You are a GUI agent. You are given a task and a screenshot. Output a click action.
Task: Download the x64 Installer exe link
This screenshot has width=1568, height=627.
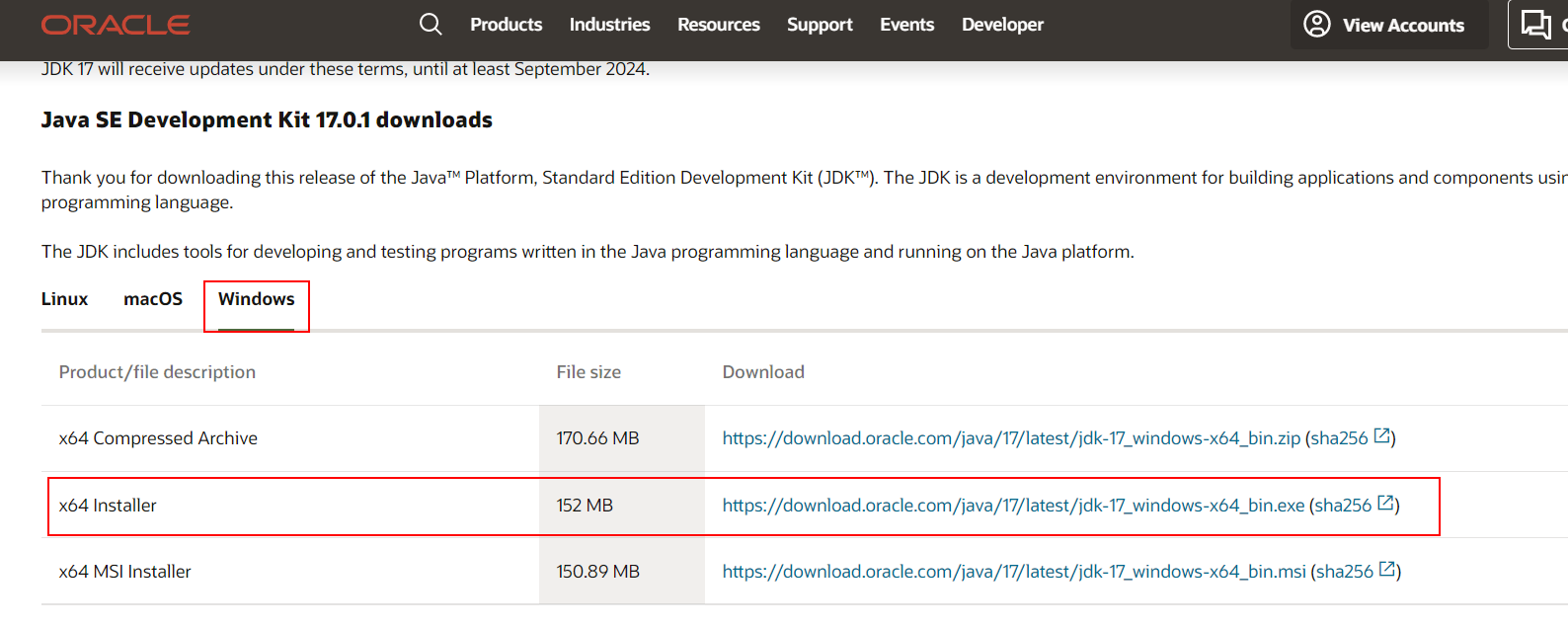(x=1013, y=506)
